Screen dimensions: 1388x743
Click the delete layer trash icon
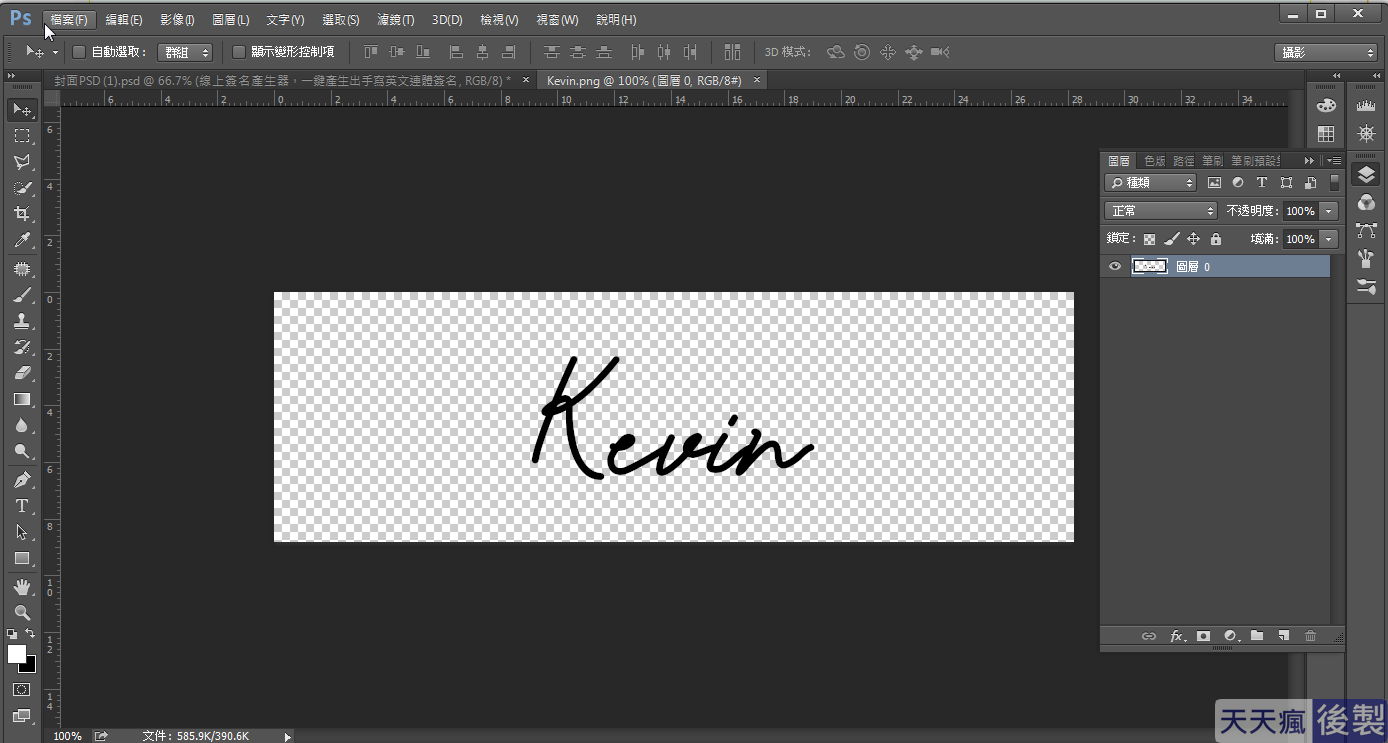pyautogui.click(x=1310, y=636)
